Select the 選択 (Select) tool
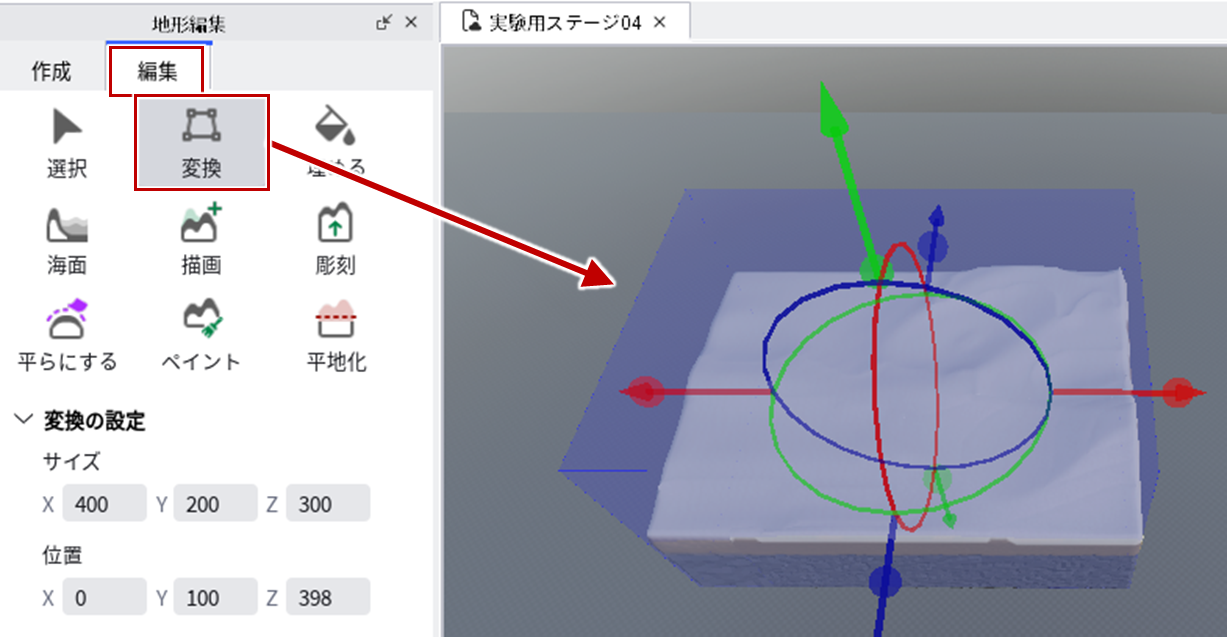 pyautogui.click(x=67, y=144)
